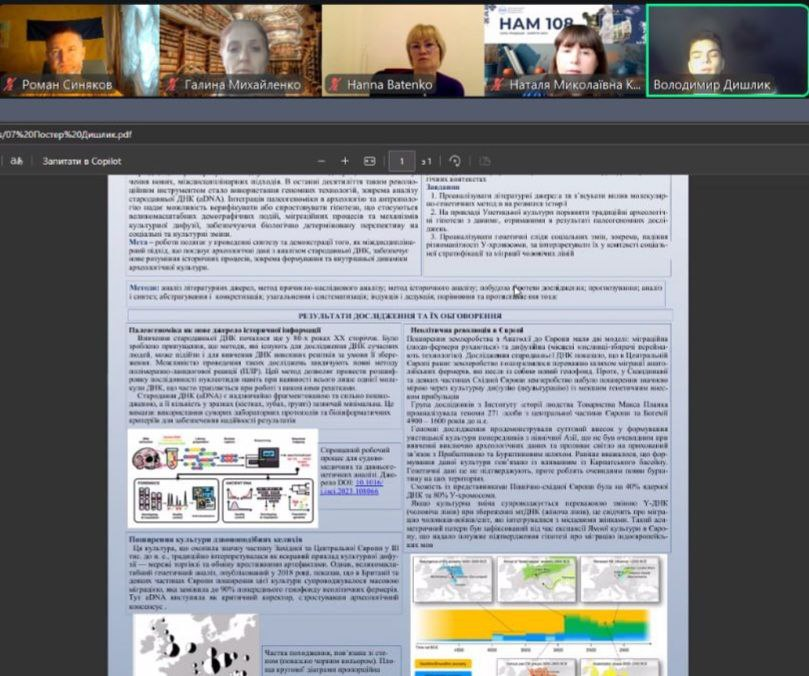The height and width of the screenshot is (676, 809).
Task: Click the read aloud icon in PDF toolbar
Action: click(15, 160)
